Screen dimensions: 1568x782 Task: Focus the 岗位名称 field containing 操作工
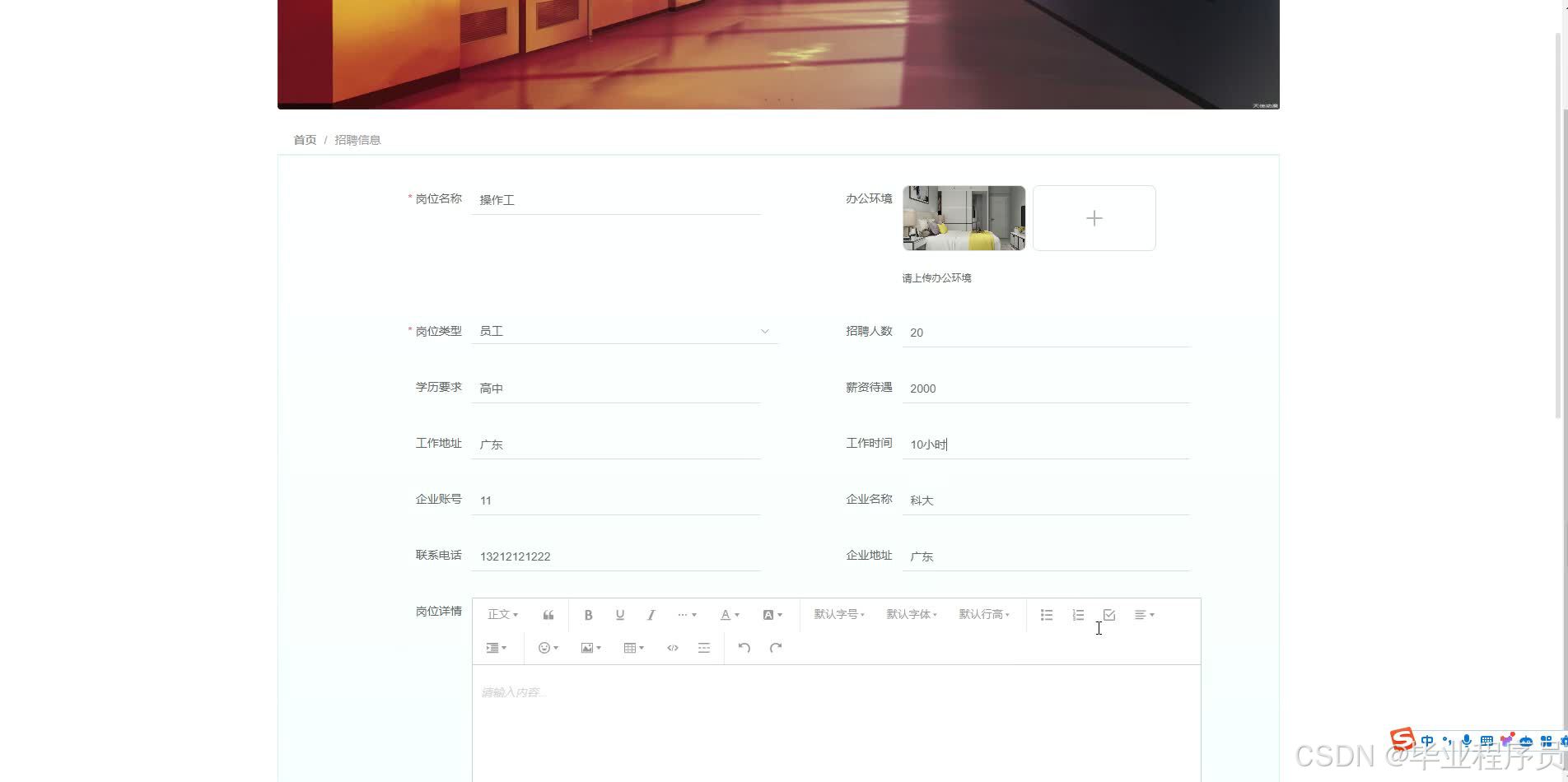coord(616,200)
